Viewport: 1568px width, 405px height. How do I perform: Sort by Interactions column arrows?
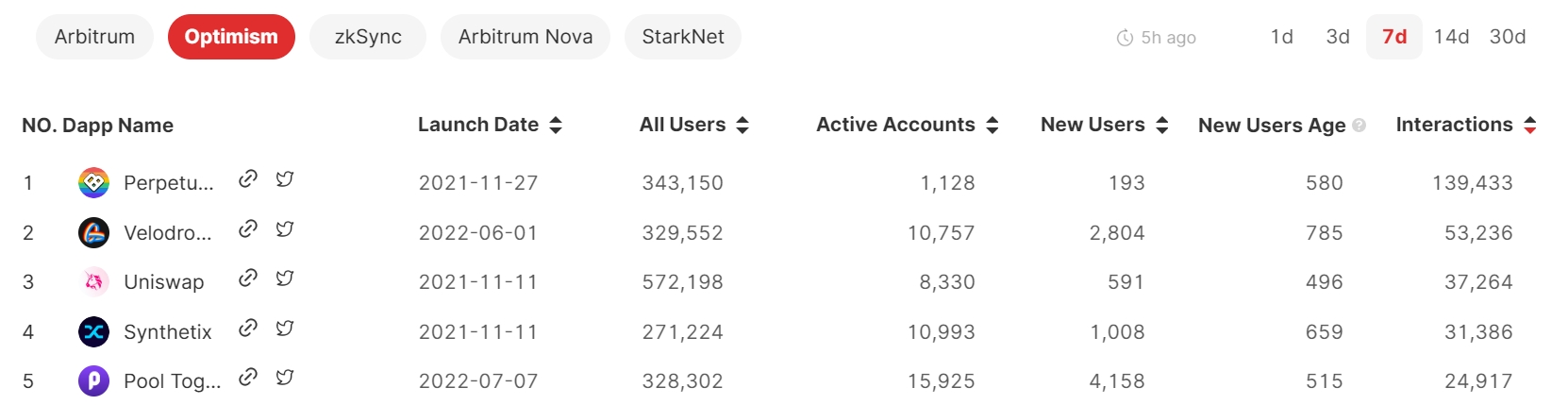[1530, 125]
